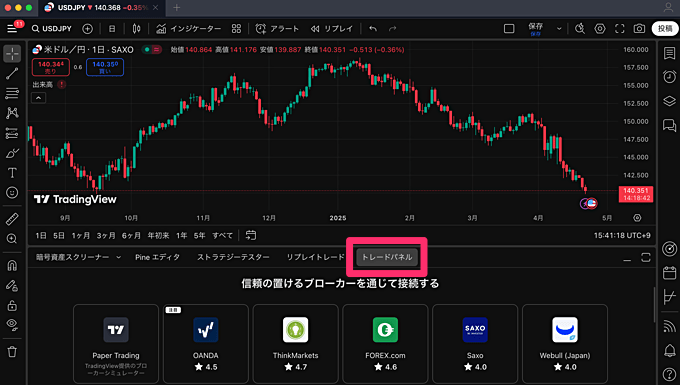
Task: Select the OANDA broker card
Action: (206, 344)
